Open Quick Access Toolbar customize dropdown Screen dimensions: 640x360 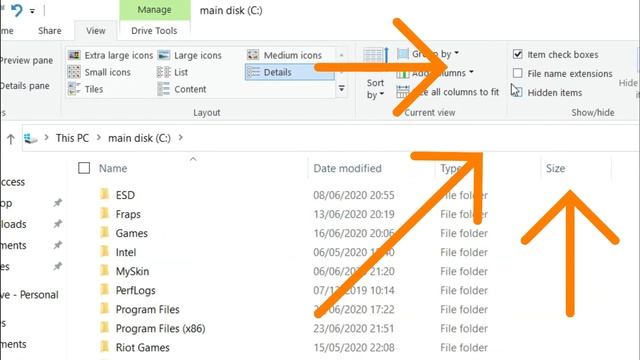(32, 11)
